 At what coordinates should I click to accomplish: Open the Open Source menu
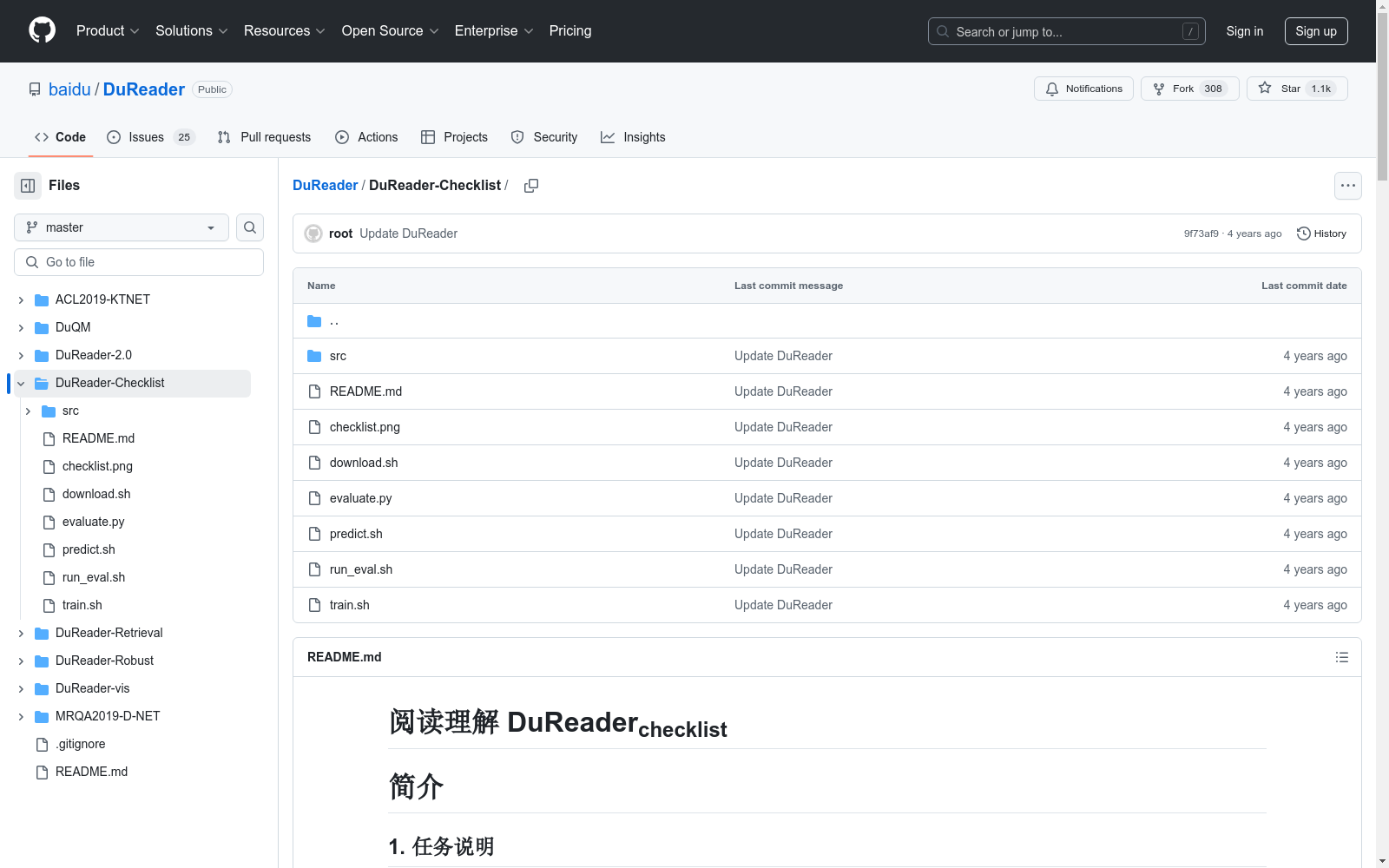click(390, 30)
